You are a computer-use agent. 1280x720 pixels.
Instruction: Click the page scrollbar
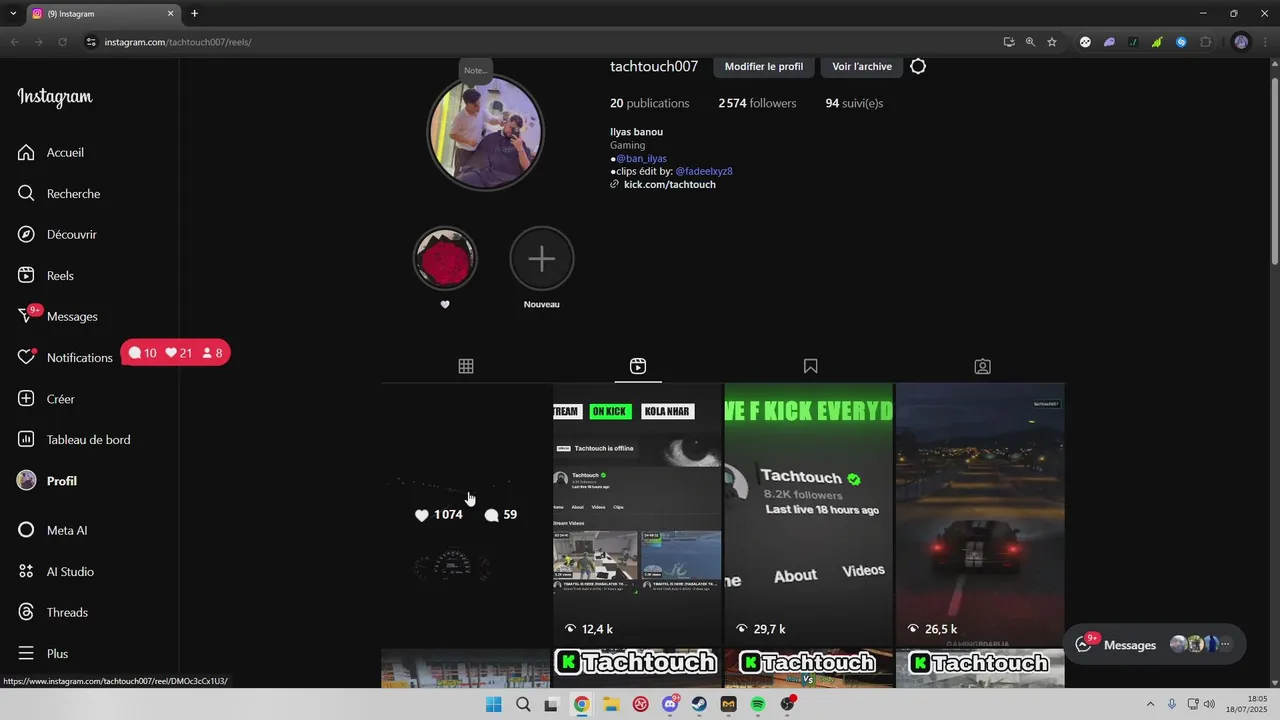pos(1274,170)
